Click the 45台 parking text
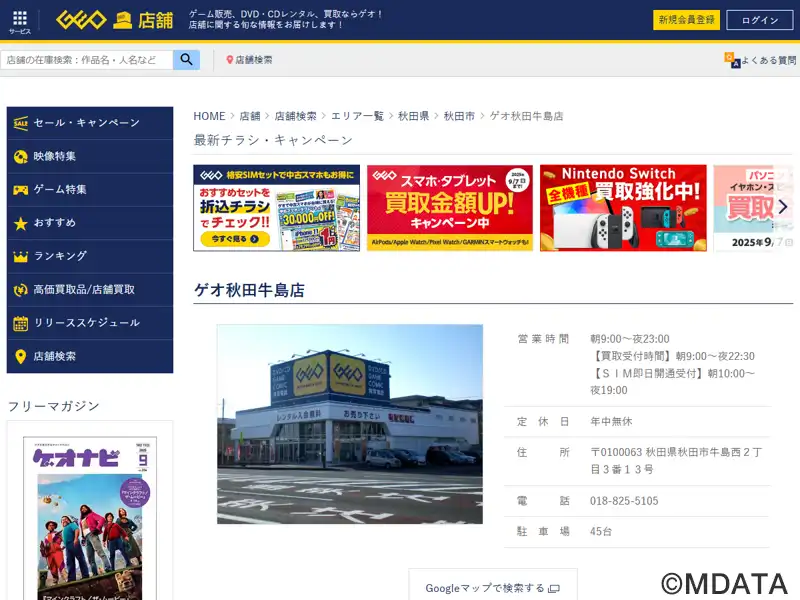 pos(601,532)
